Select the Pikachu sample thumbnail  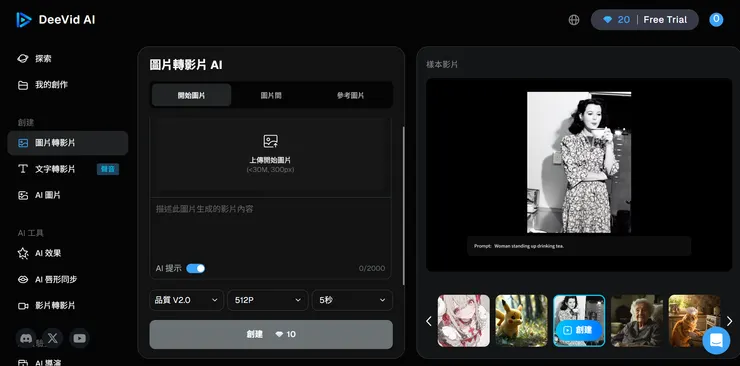[521, 321]
